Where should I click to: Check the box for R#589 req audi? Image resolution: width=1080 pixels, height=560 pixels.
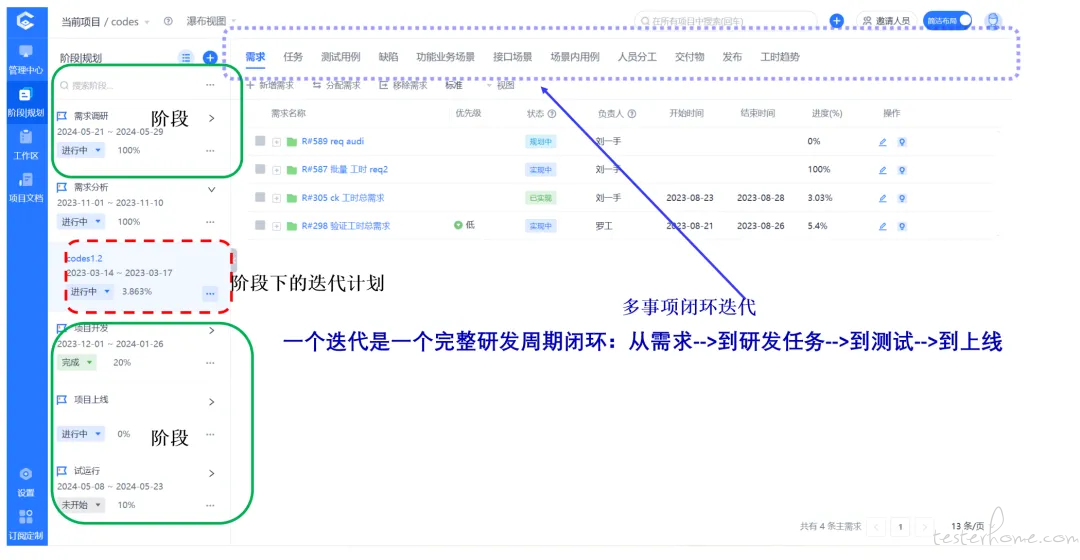[x=260, y=141]
